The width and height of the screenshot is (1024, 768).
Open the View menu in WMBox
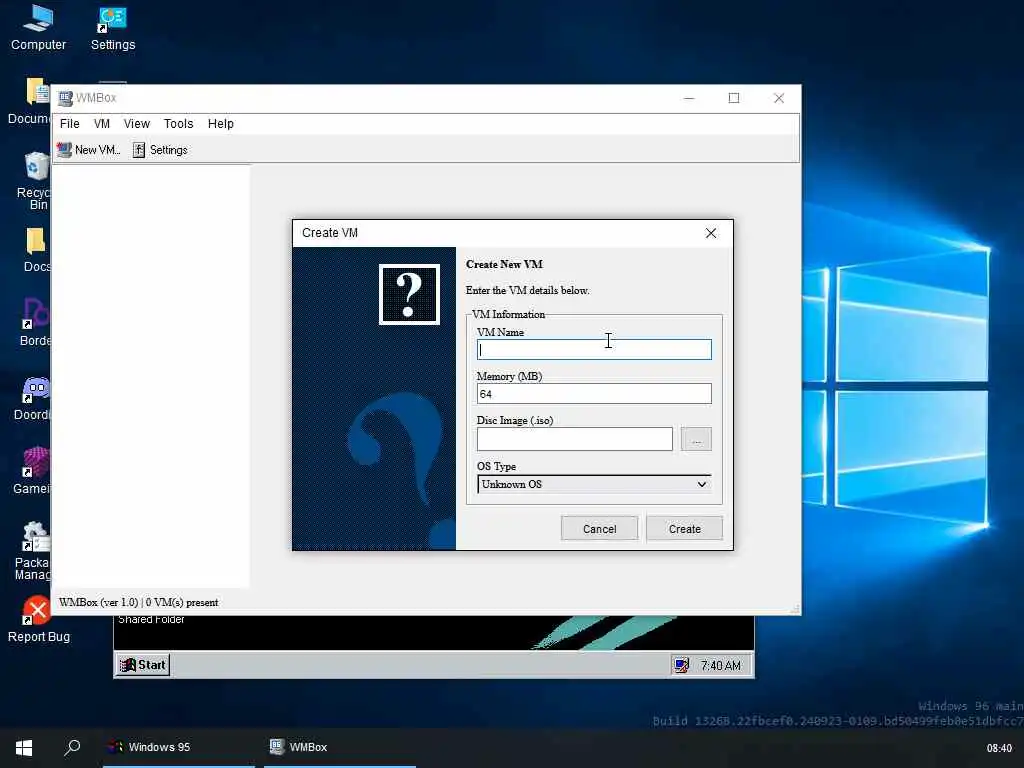(136, 123)
